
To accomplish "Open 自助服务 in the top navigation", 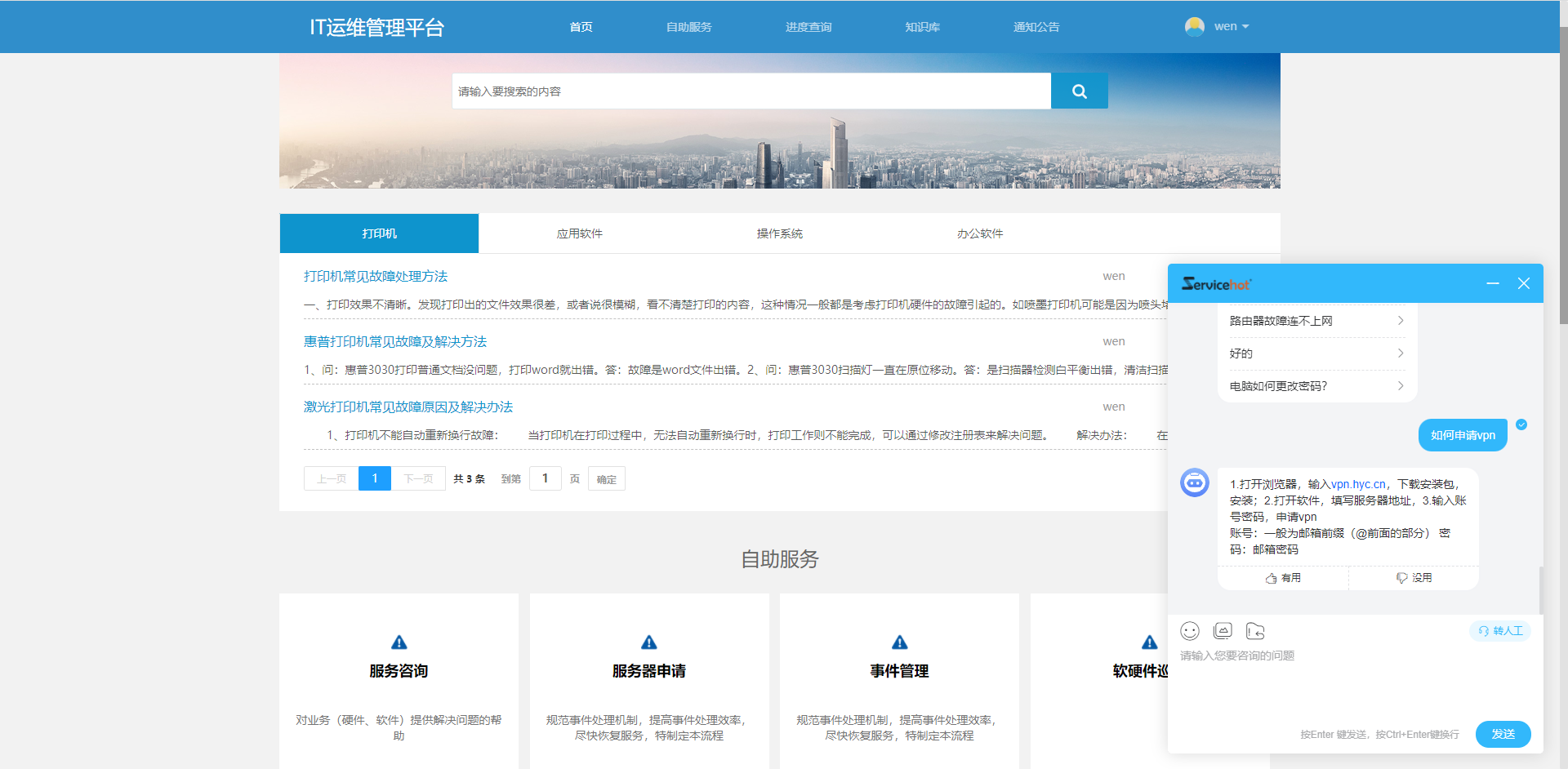I will coord(688,27).
